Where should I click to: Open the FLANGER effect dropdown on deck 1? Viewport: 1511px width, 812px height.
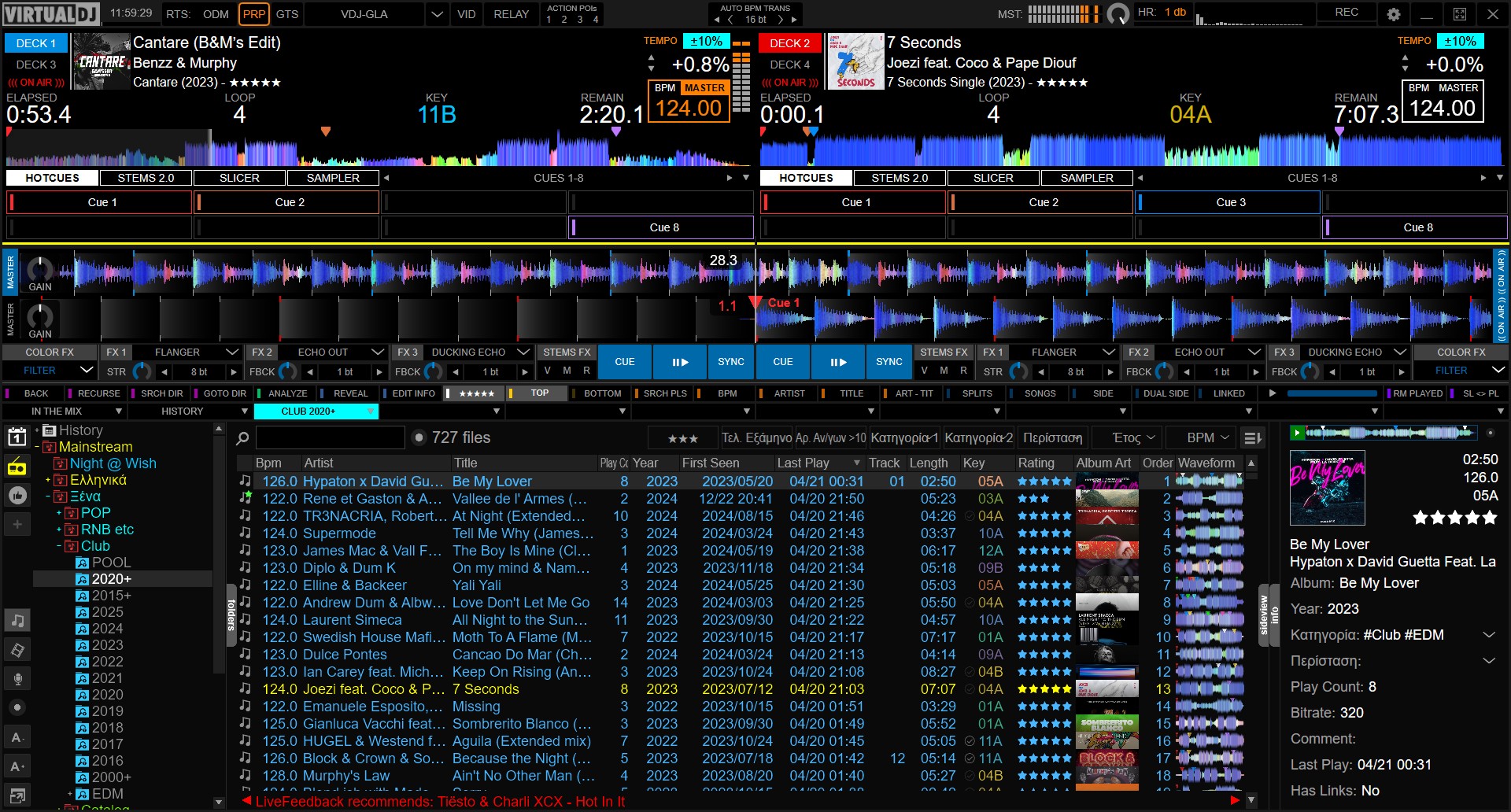[231, 352]
